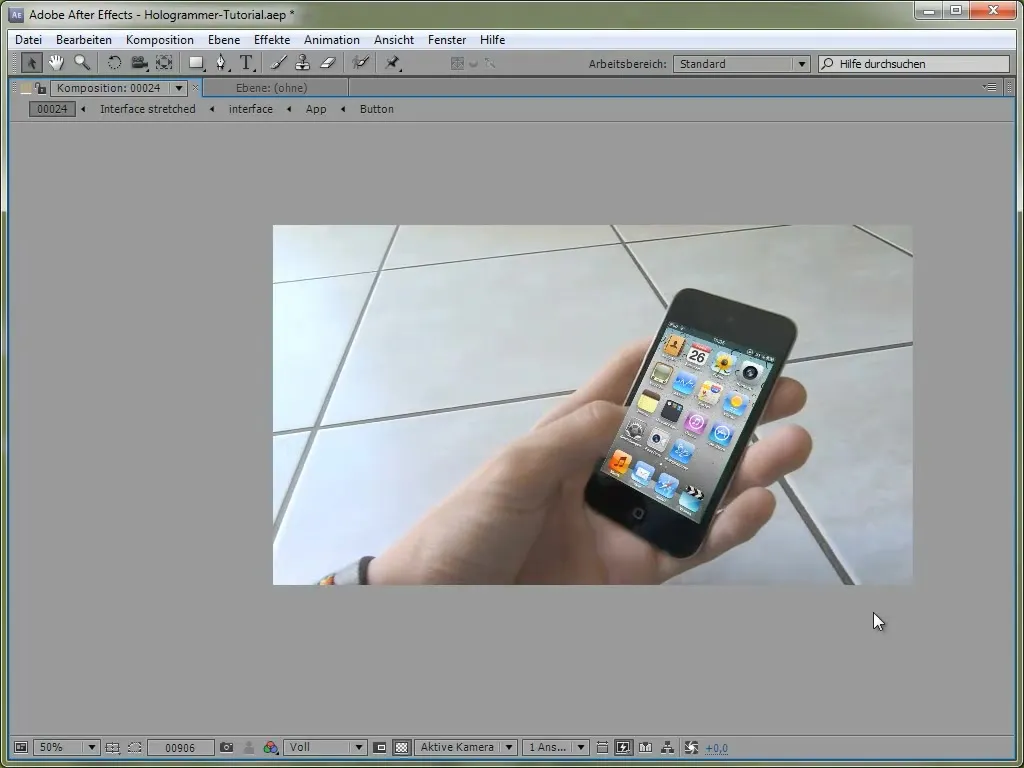The width and height of the screenshot is (1024, 768).
Task: Click the world axis mode icon
Action: [473, 63]
